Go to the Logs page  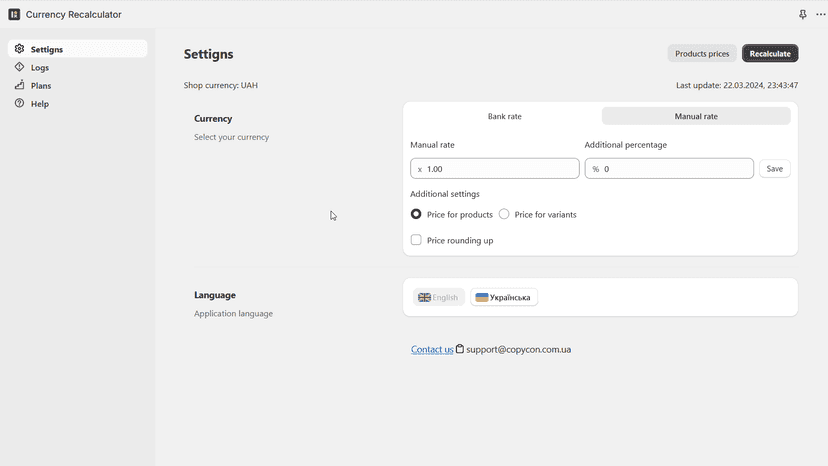tap(40, 68)
